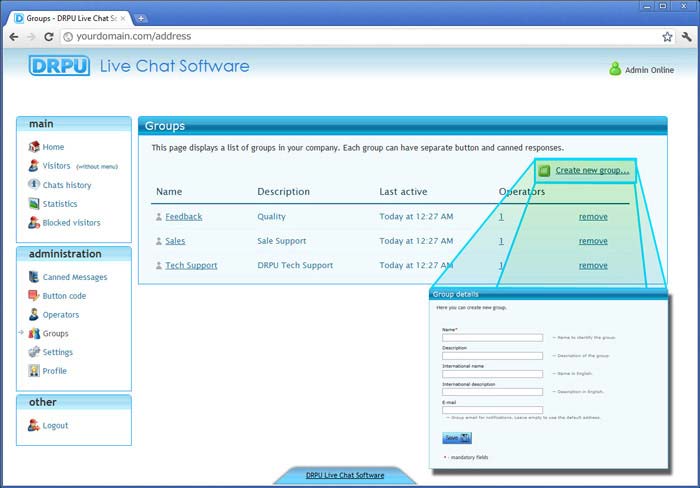Image resolution: width=700 pixels, height=488 pixels.
Task: Open Profile page
Action: tap(54, 371)
